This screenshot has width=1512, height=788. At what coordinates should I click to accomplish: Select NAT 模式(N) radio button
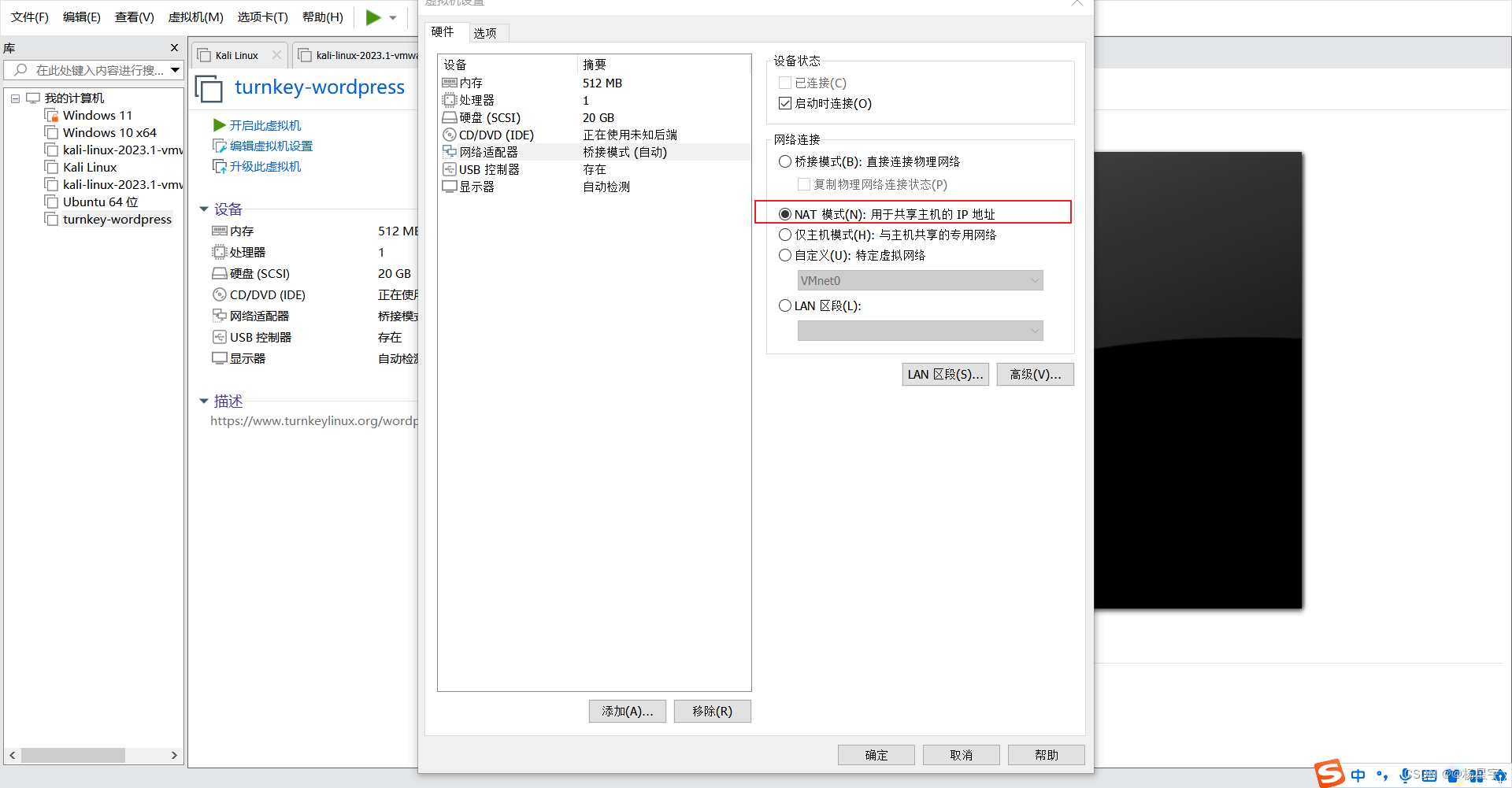(x=785, y=214)
